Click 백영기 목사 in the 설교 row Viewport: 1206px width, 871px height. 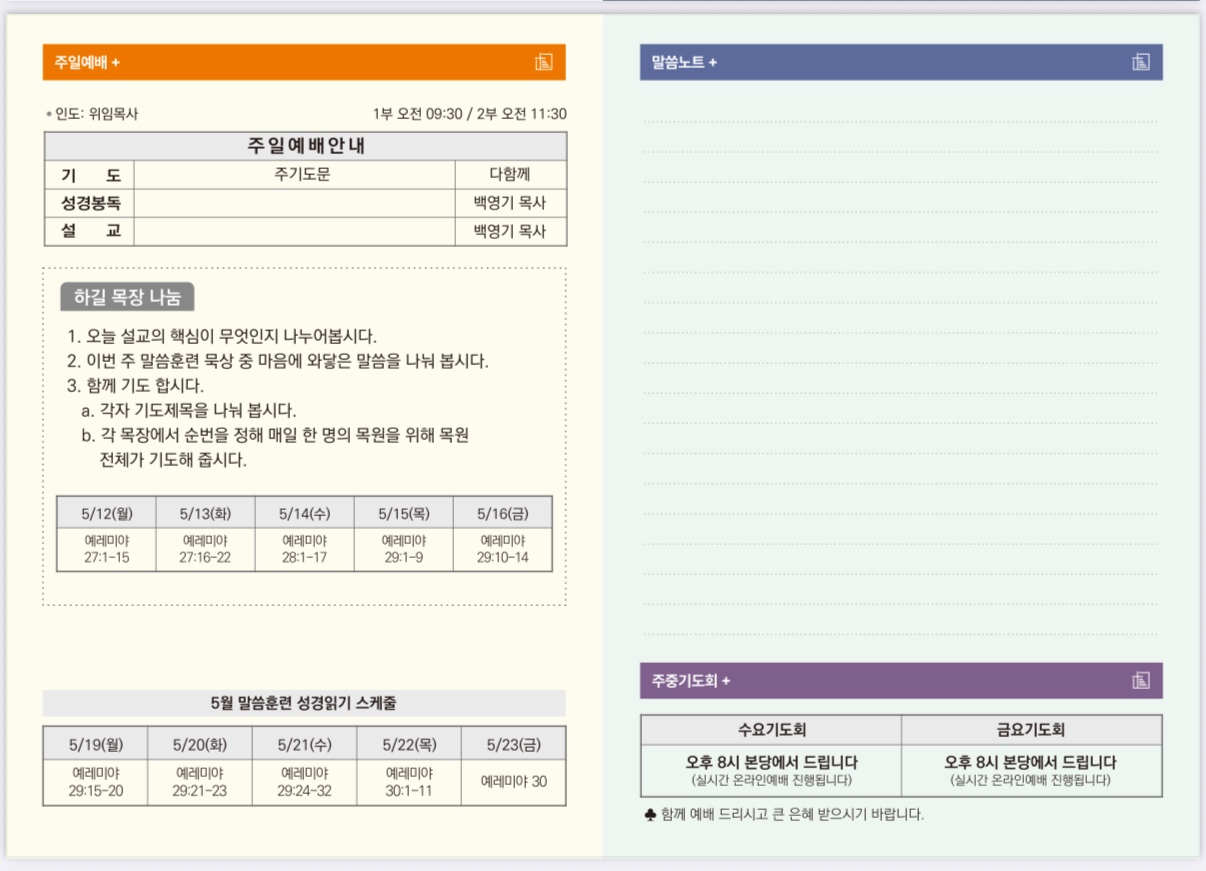[510, 231]
